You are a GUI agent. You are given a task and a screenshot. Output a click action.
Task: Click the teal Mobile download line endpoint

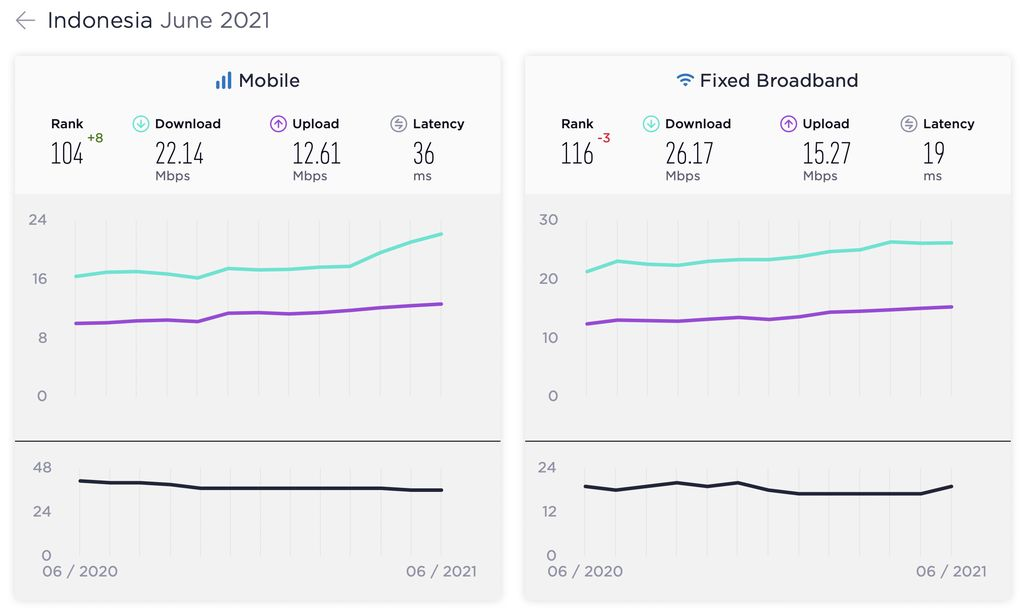[x=441, y=234]
